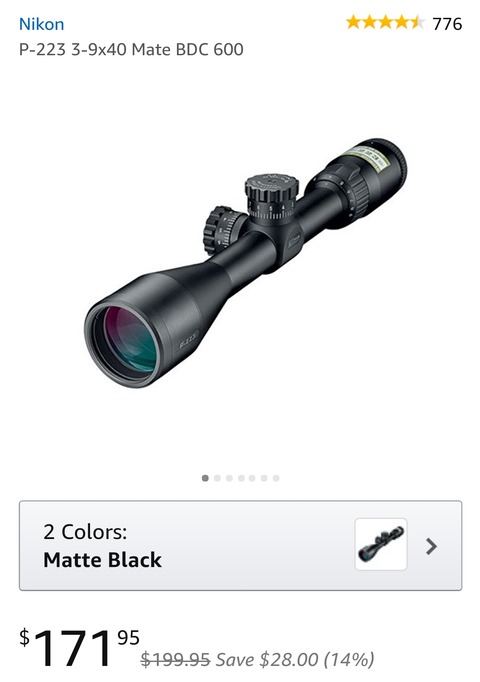Screen dimensions: 480x682
Task: Open the Matte Black color dropdown
Action: coord(240,545)
